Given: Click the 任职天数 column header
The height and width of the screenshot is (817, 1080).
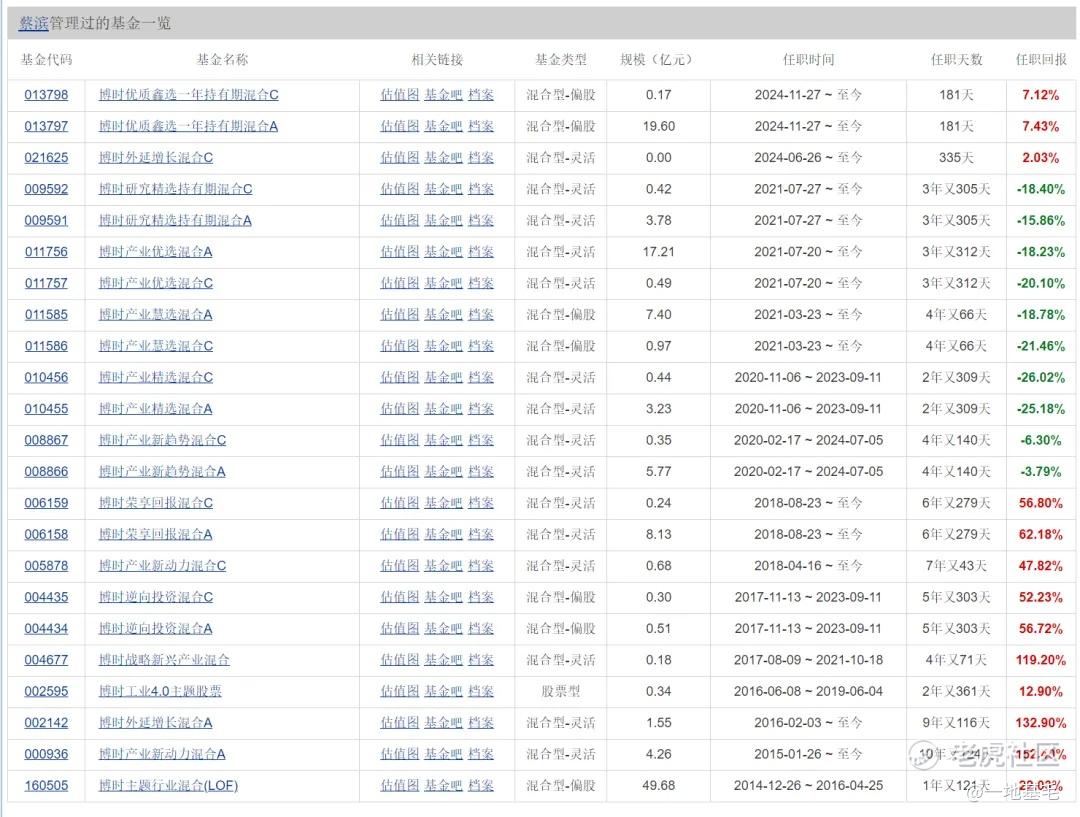Looking at the screenshot, I should [x=956, y=60].
